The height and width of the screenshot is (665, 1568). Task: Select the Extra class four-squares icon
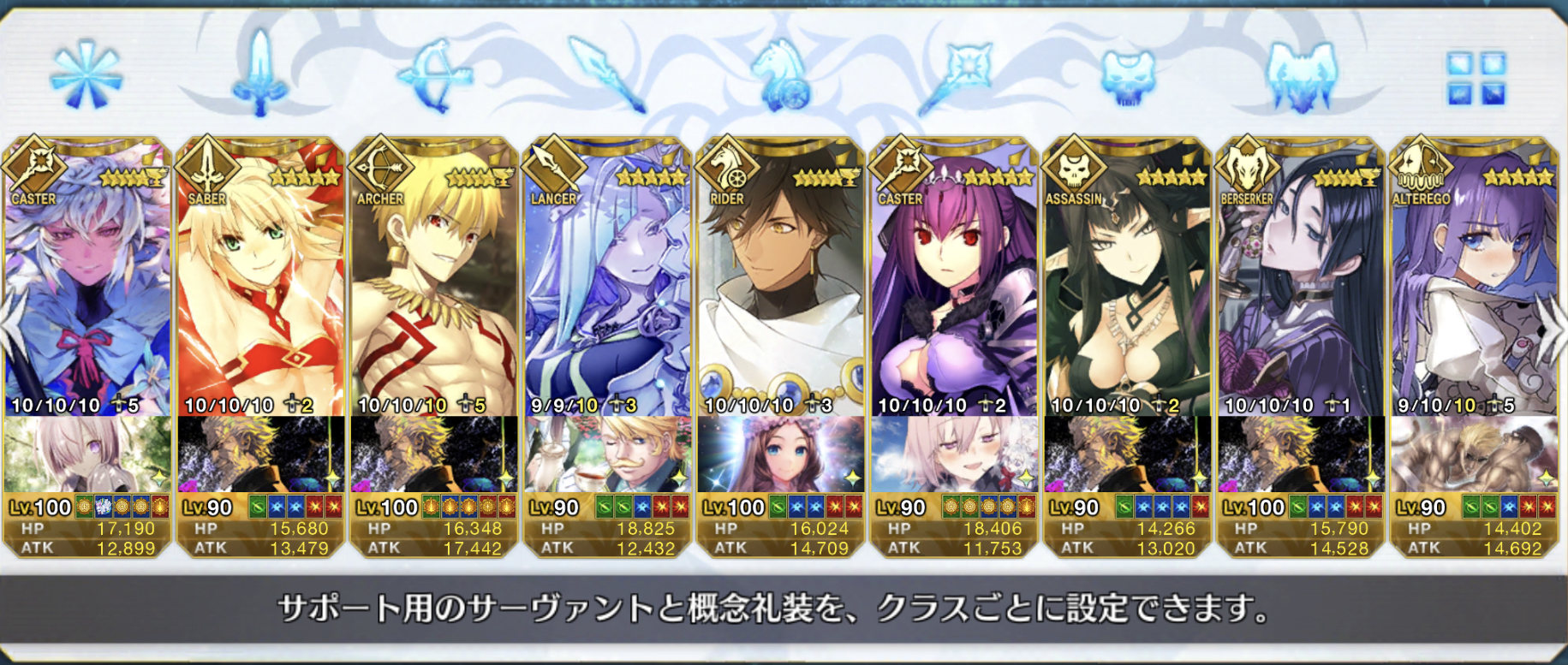[1476, 78]
